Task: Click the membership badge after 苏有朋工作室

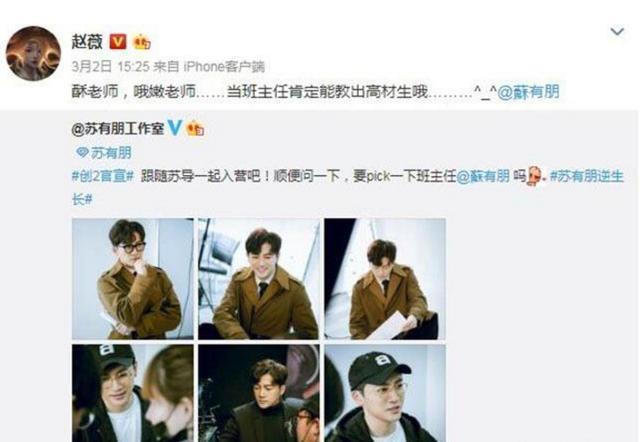Action: (195, 129)
